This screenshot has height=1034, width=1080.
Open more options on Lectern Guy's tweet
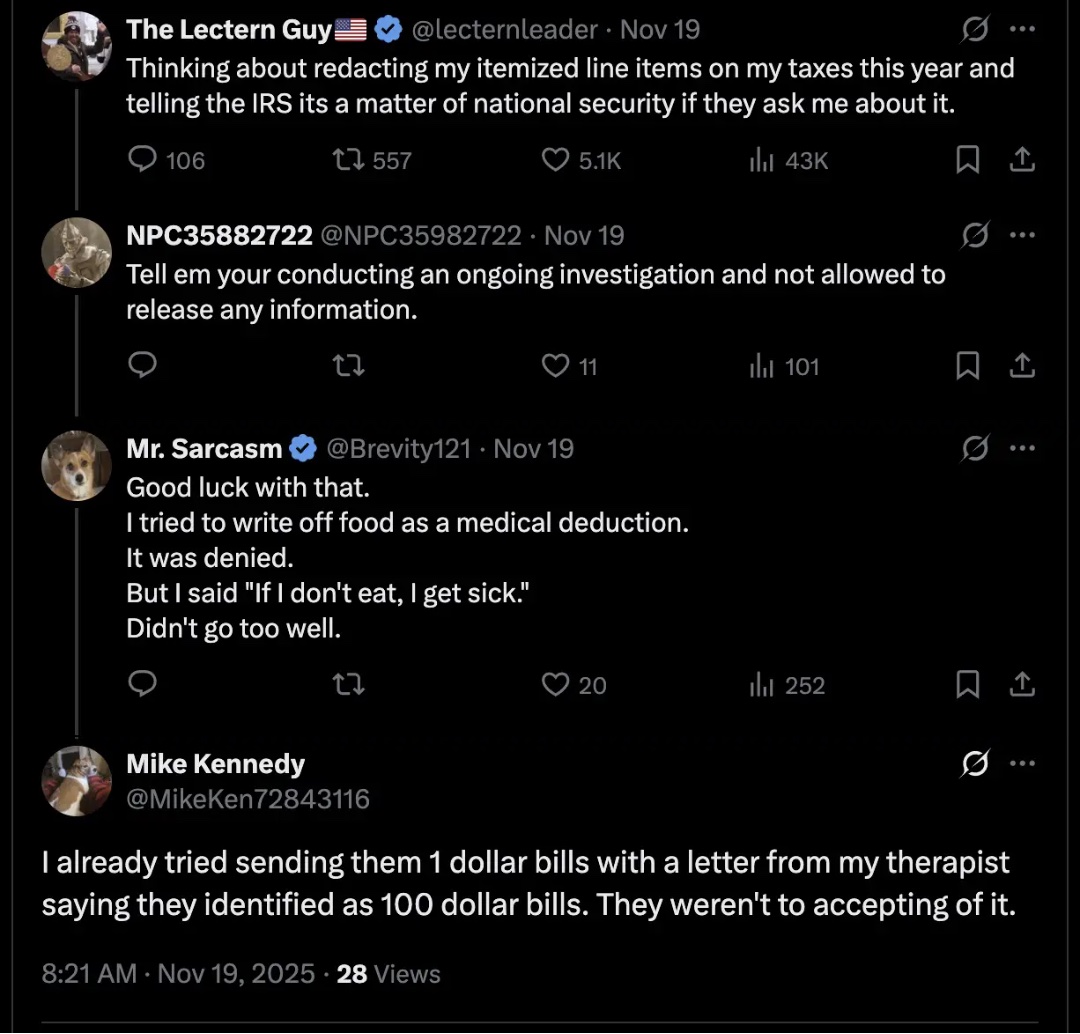point(1021,30)
